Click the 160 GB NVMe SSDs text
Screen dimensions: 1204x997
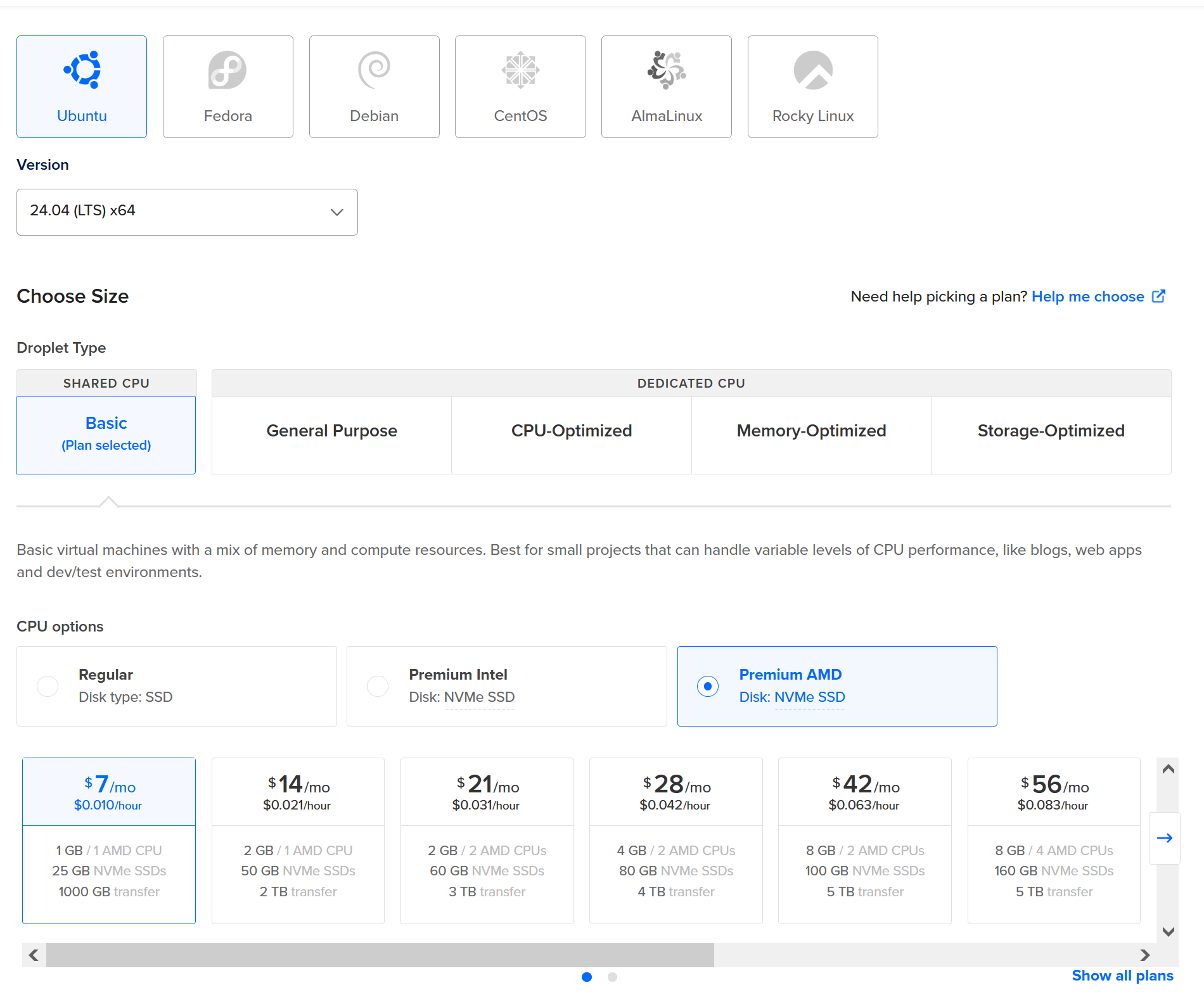[x=1054, y=871]
